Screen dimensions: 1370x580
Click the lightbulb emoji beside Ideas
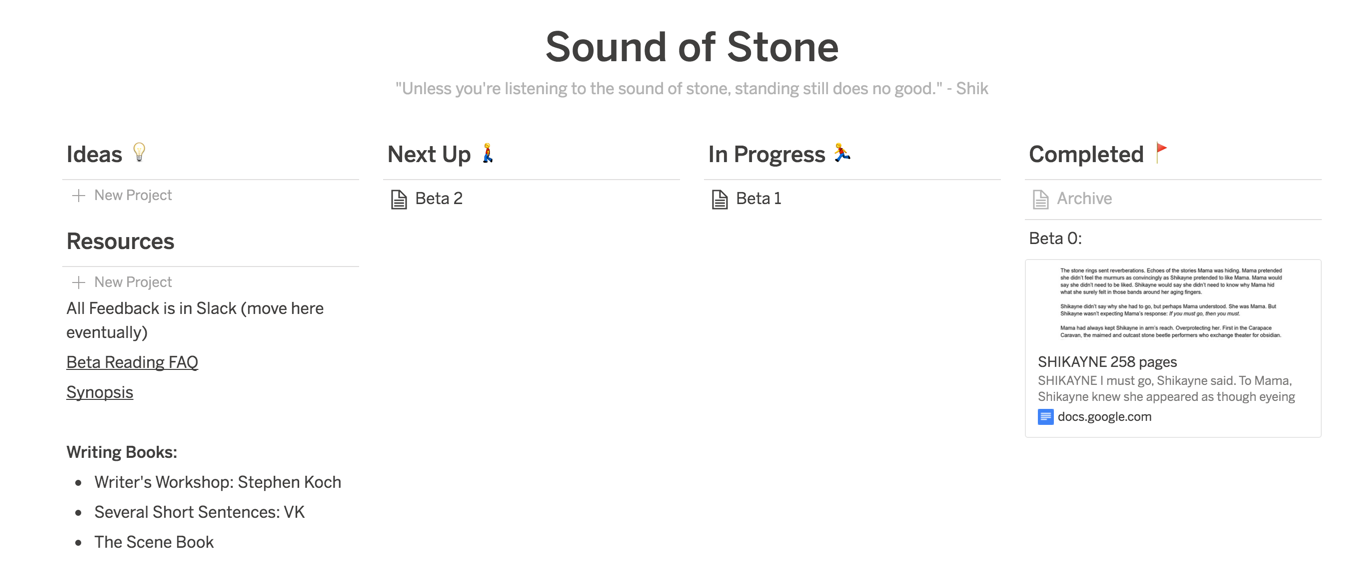pos(140,152)
